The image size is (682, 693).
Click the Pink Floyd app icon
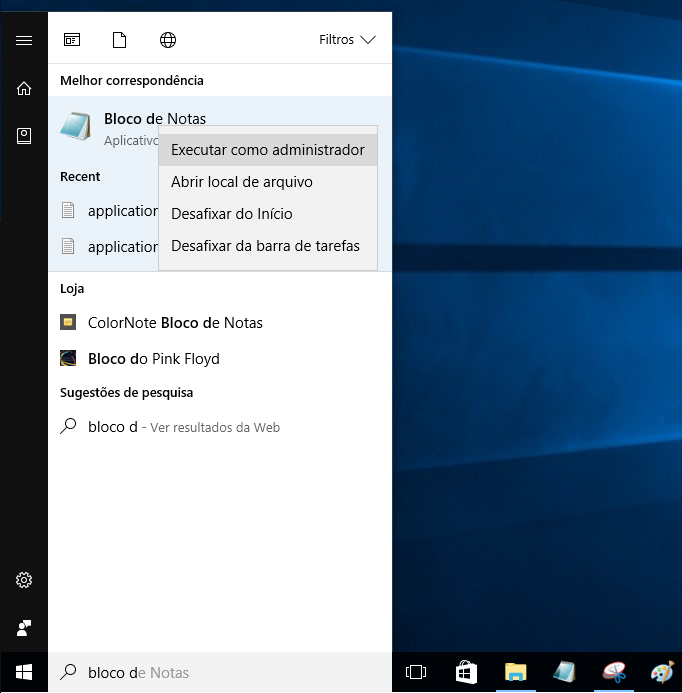[68, 358]
